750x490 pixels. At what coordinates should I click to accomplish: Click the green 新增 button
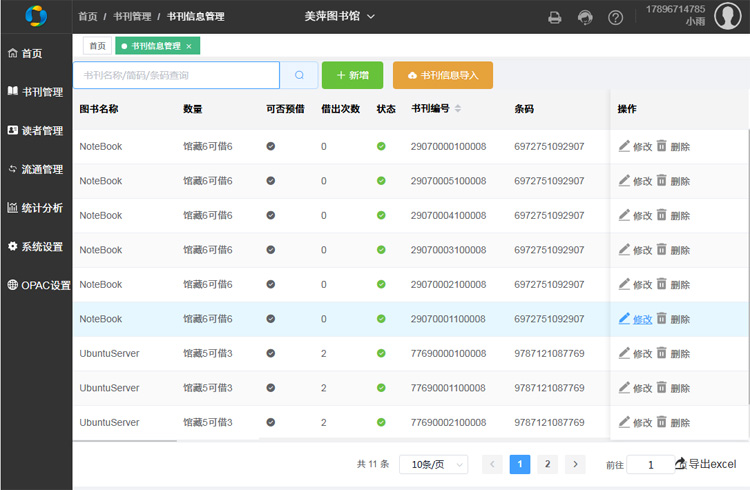pyautogui.click(x=352, y=75)
